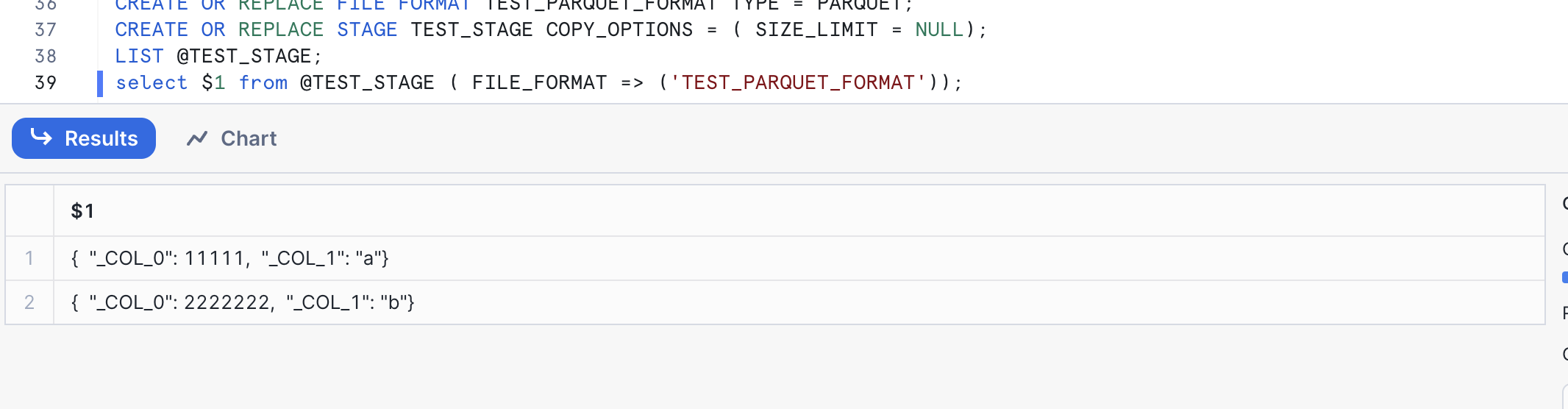Switch to the Chart tab
Screen dimensions: 1568x409
tap(232, 138)
